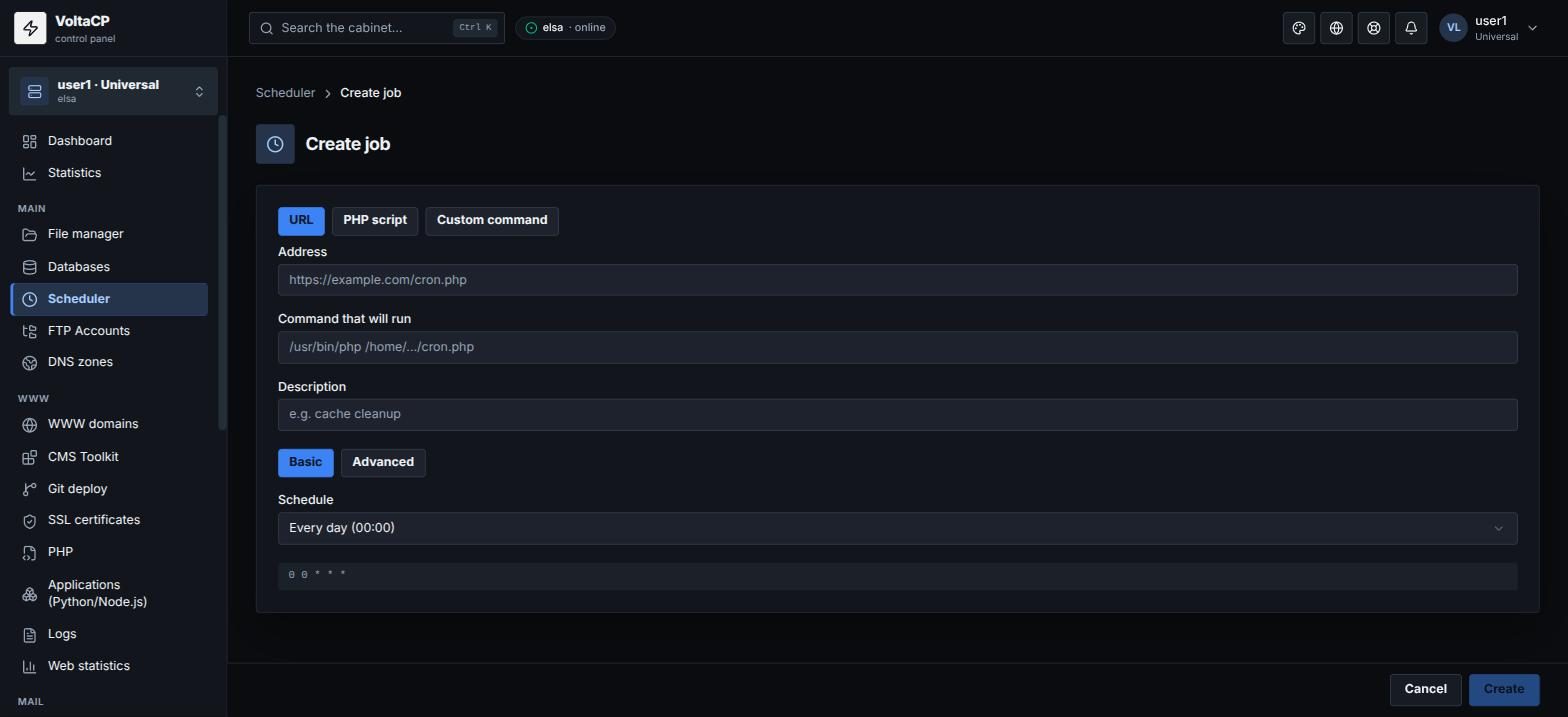Click the File manager folder icon
1568x717 pixels.
[30, 234]
